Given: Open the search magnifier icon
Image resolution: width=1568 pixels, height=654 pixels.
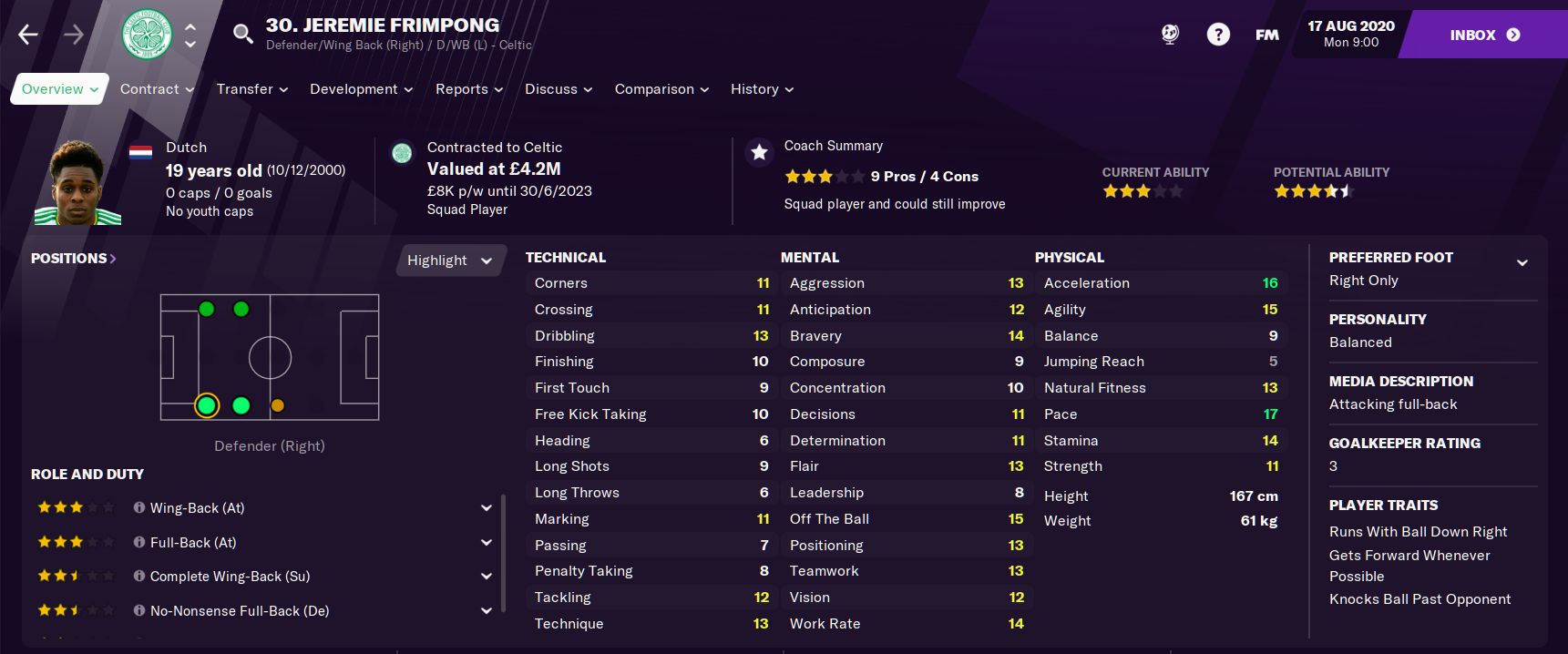Looking at the screenshot, I should pos(242,35).
